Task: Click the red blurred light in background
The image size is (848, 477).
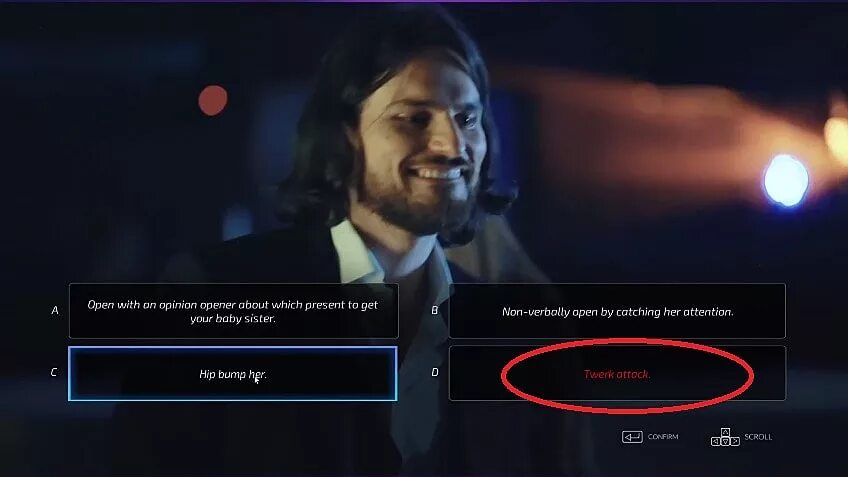Action: [x=213, y=101]
